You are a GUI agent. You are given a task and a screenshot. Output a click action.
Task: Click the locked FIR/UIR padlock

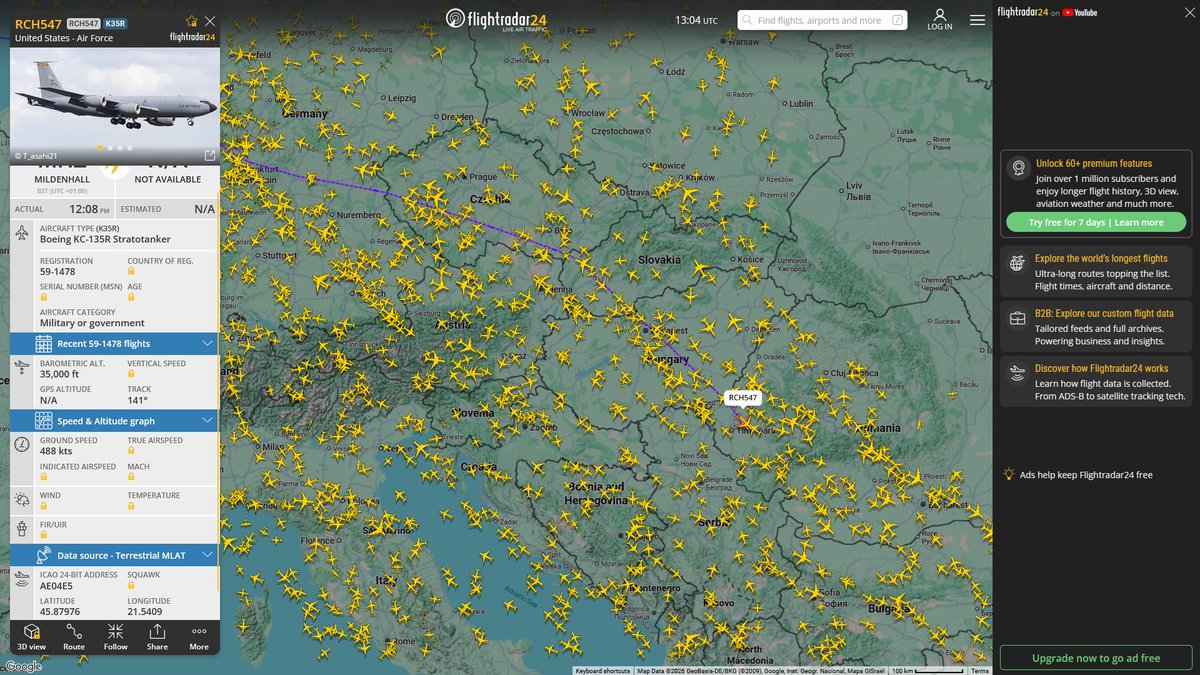44,533
